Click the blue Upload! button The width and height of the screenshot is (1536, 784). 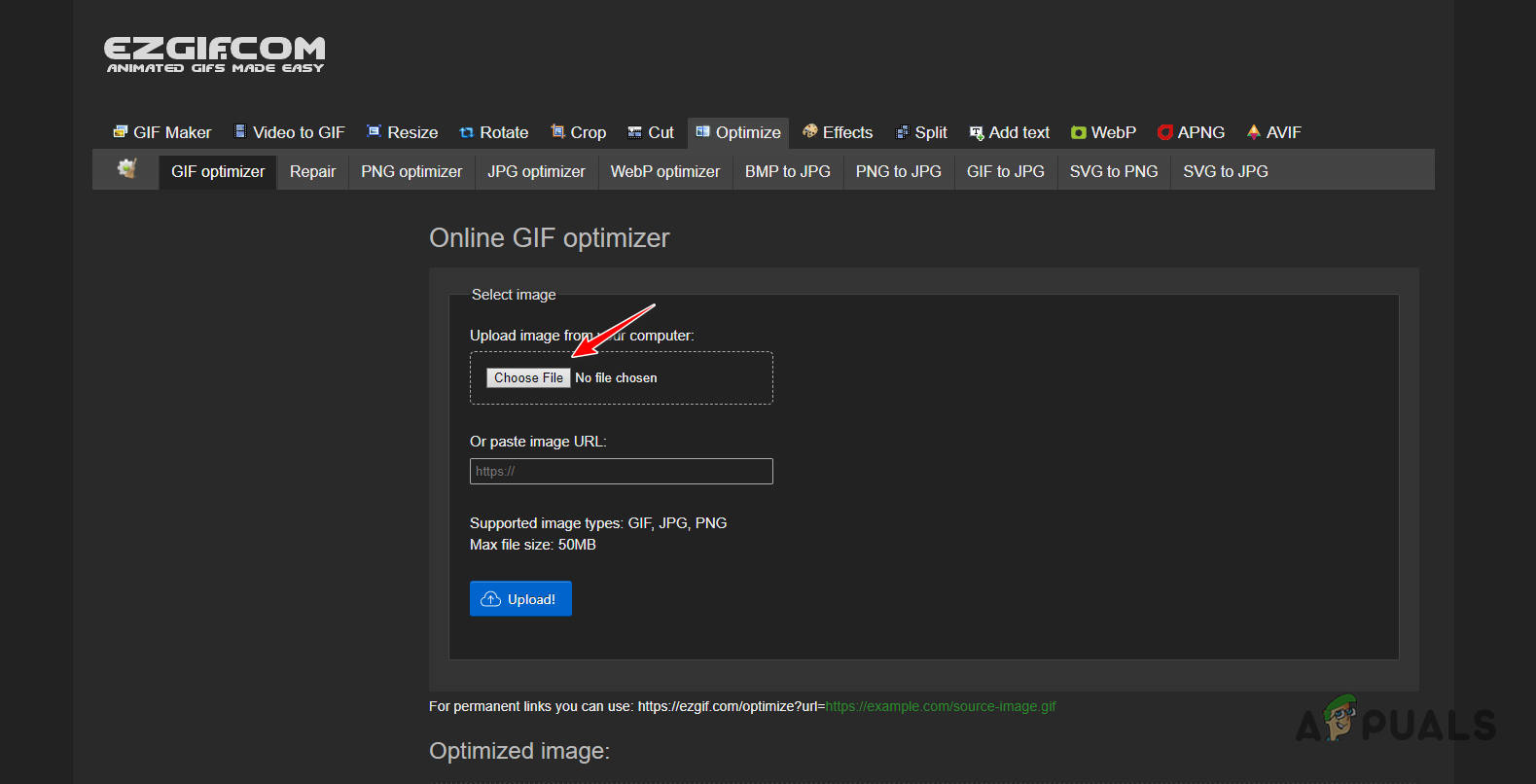520,598
